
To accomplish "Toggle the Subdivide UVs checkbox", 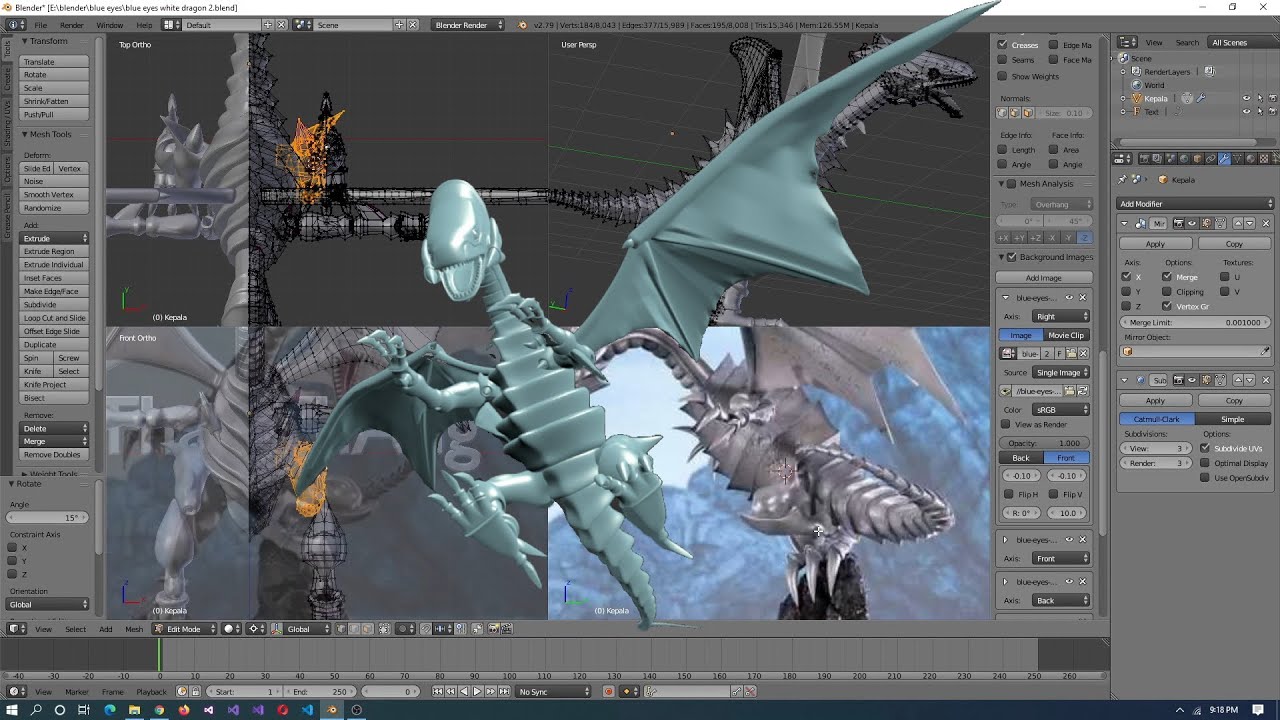I will point(1205,448).
